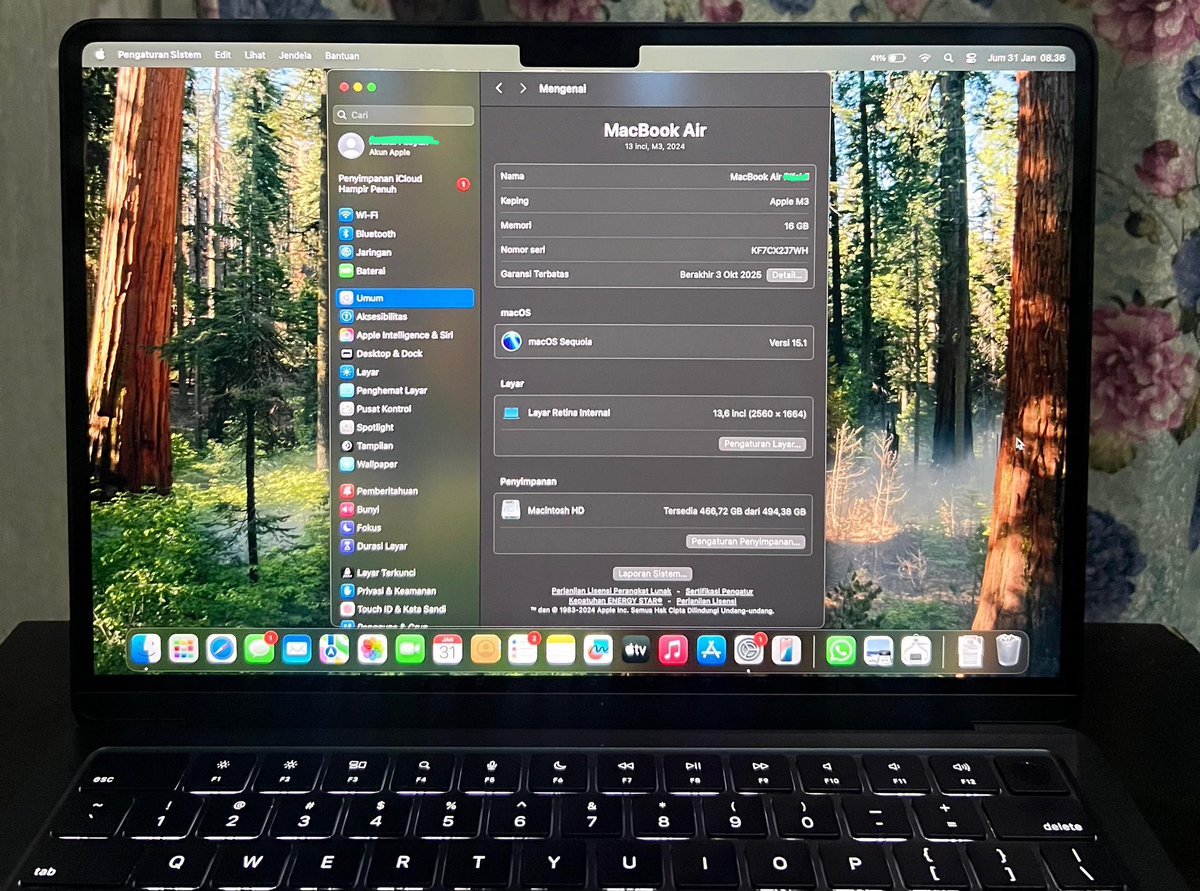This screenshot has height=891, width=1200.
Task: Open Mail app in the Dock
Action: coord(297,649)
